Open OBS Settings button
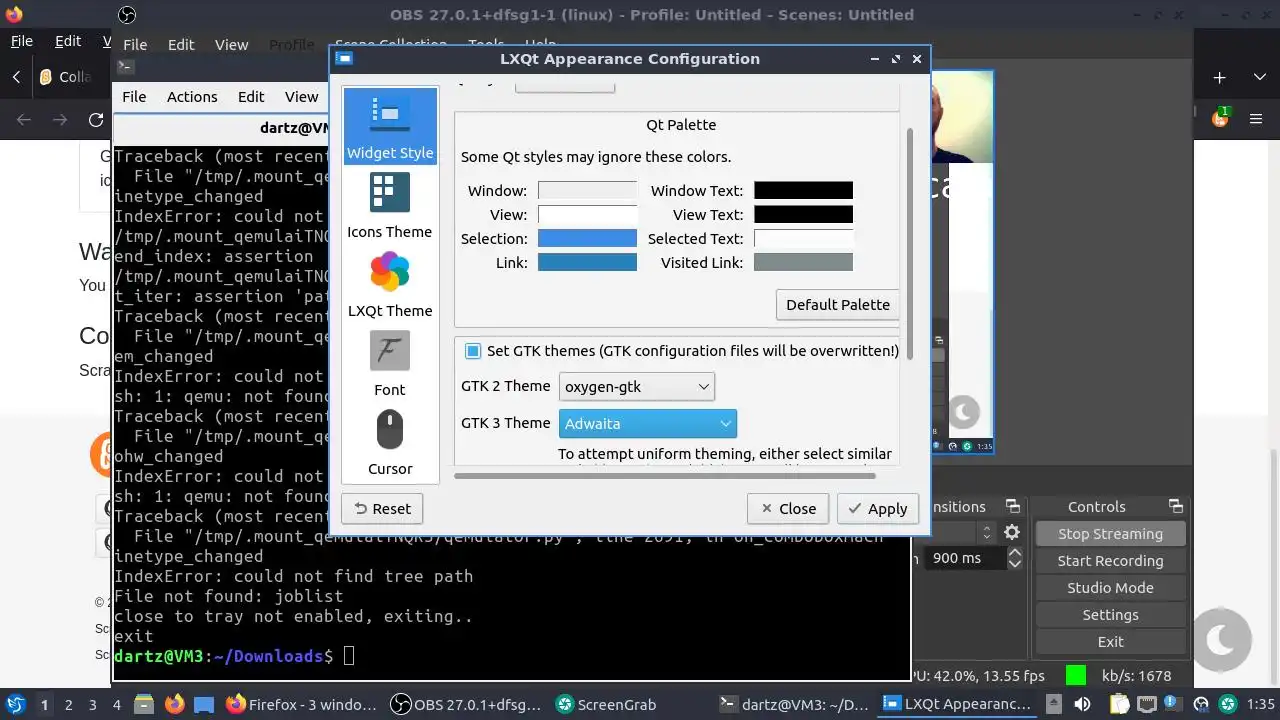This screenshot has height=720, width=1280. (1110, 615)
